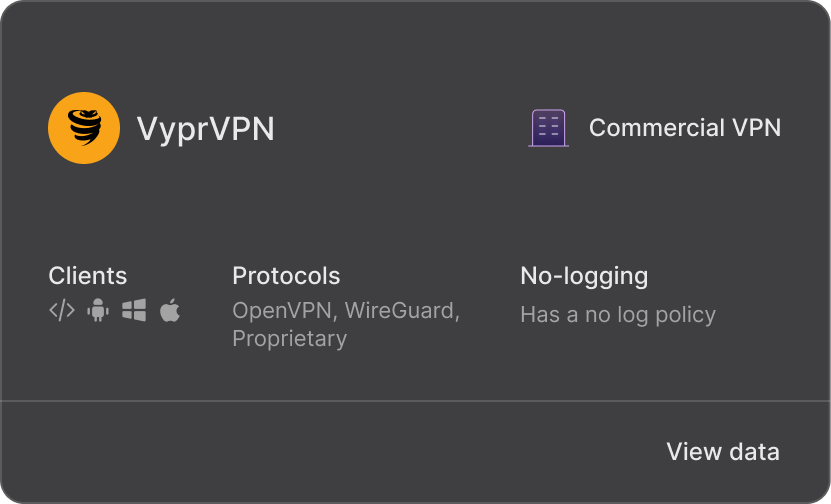
Task: Click the word 'data' in View data
Action: [755, 452]
